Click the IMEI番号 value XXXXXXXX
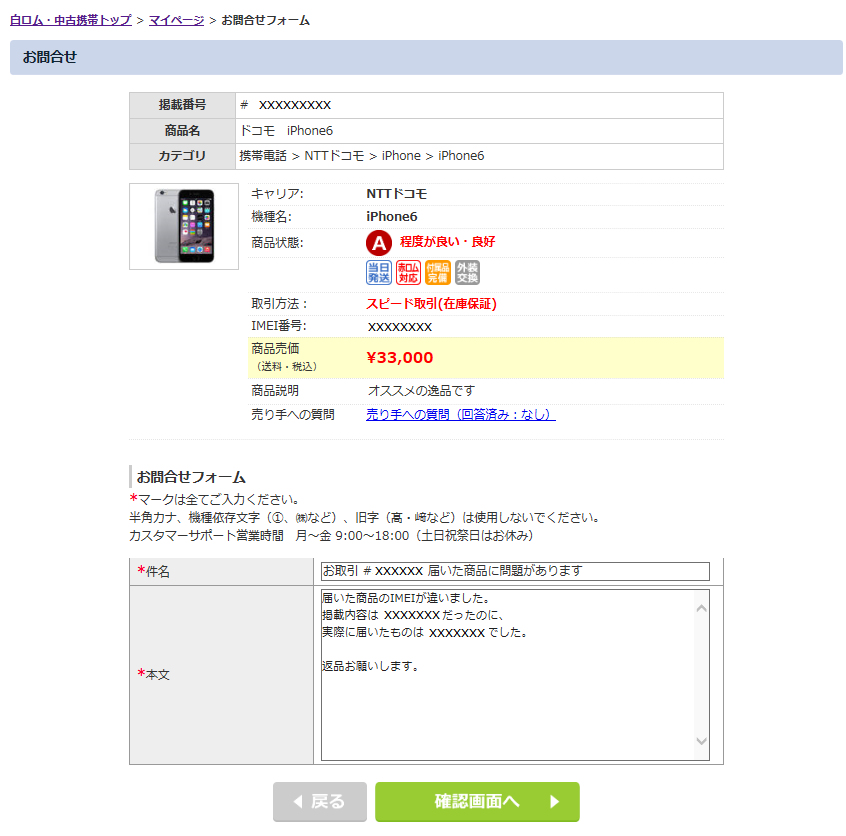Viewport: 846px width, 836px height. [x=400, y=327]
